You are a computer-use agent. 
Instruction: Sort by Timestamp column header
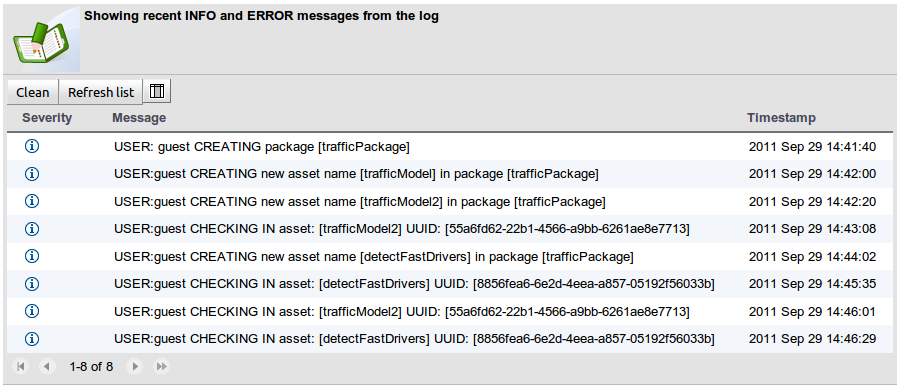(781, 118)
